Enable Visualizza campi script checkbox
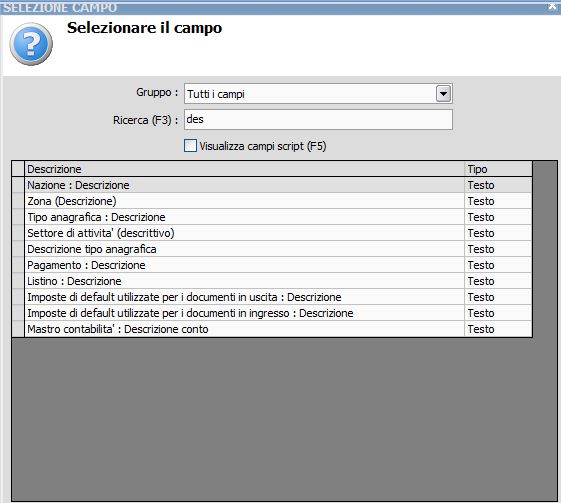Image resolution: width=561 pixels, height=503 pixels. point(190,146)
